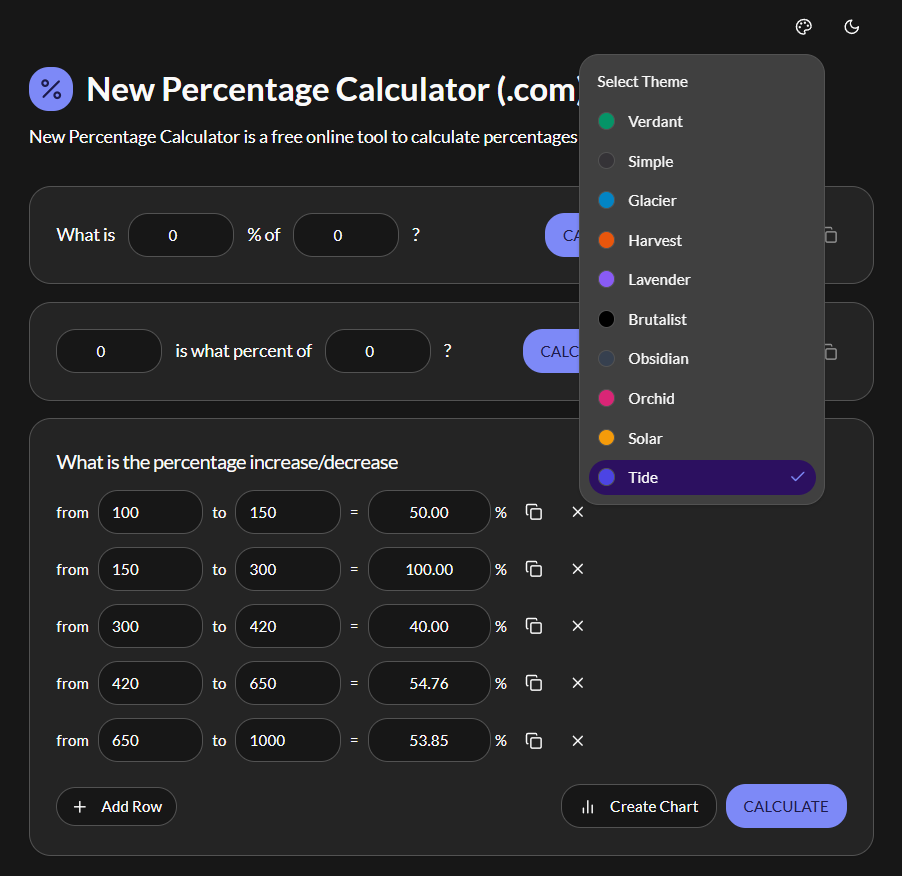
Task: Remove the 650 to 1000 row
Action: click(577, 740)
